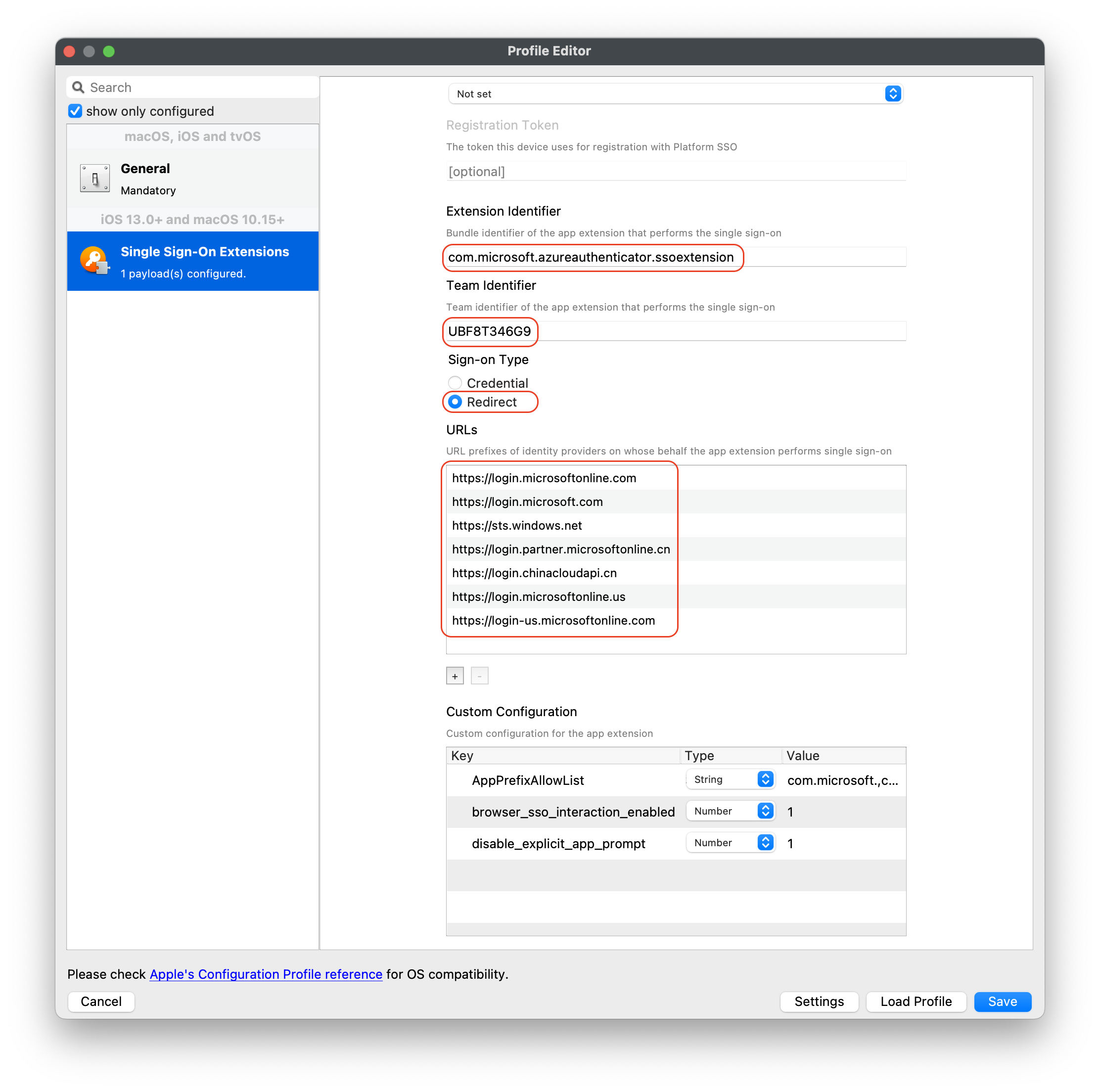
Task: Select the https://login.partner.microsoftonline.cn URL row
Action: coord(676,549)
